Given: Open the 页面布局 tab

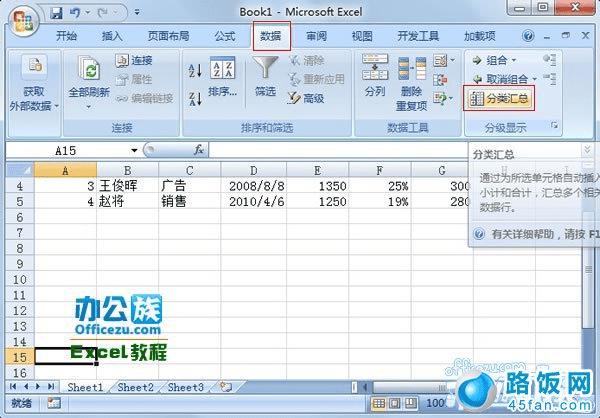Looking at the screenshot, I should point(168,36).
